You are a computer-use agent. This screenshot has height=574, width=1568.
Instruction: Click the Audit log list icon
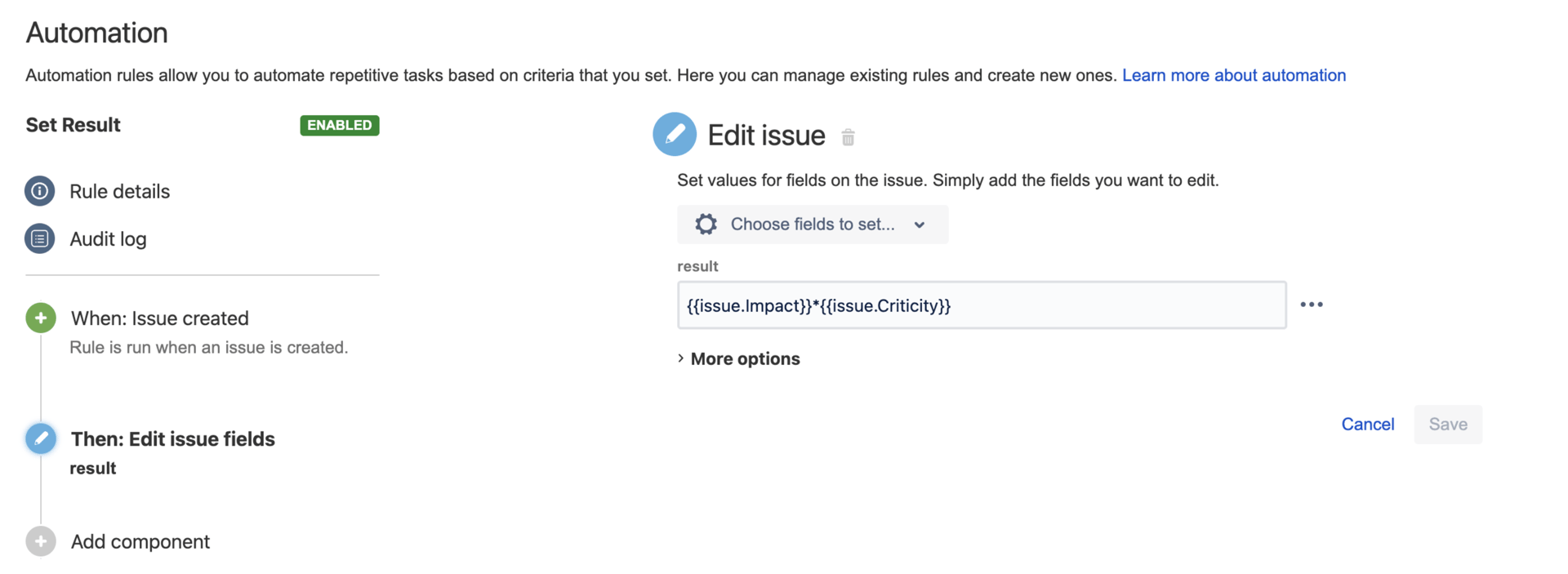point(39,238)
